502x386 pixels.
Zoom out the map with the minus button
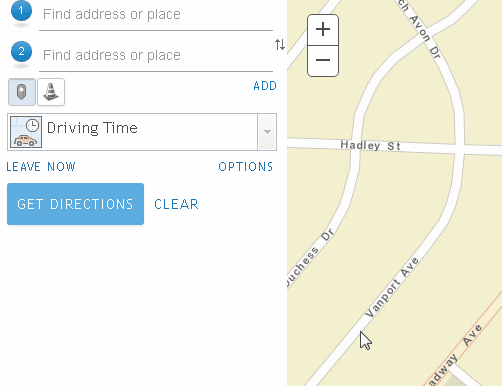pyautogui.click(x=323, y=61)
